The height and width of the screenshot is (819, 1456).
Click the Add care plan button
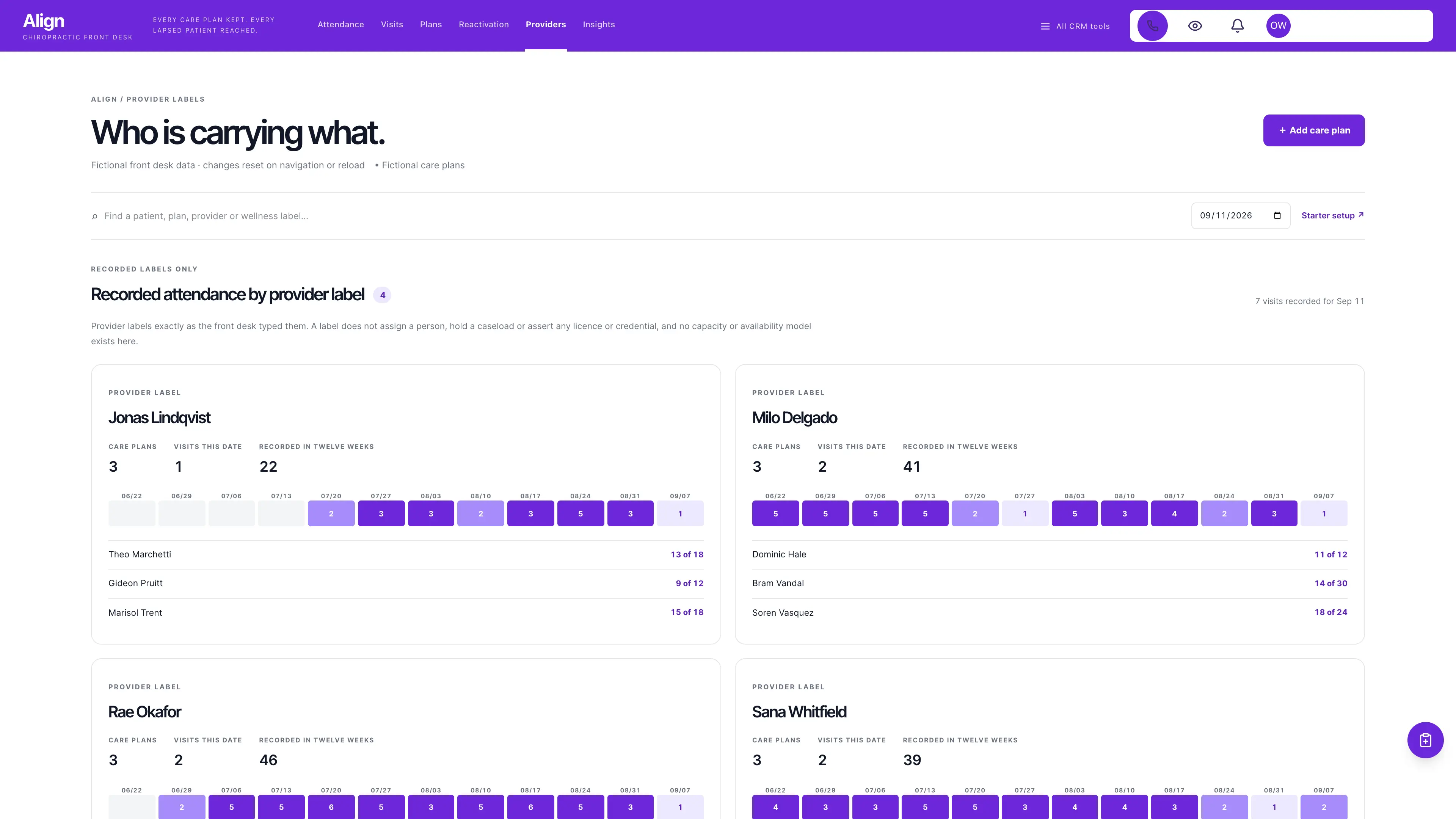[1313, 130]
